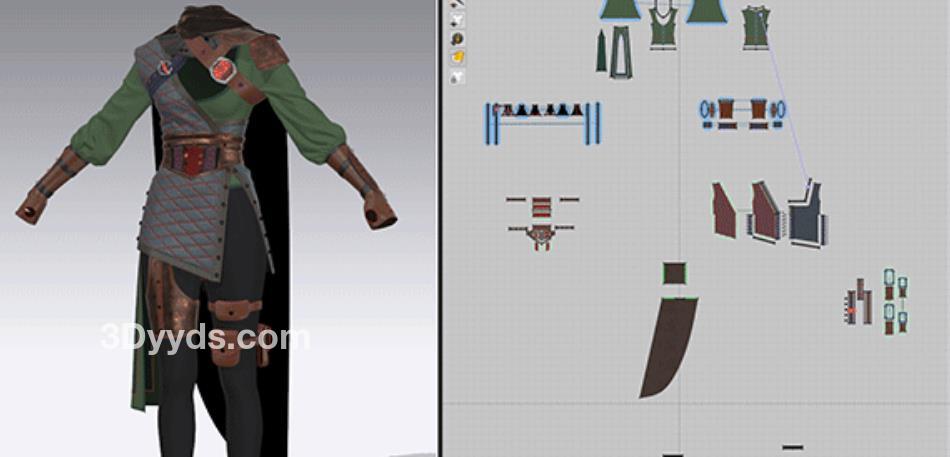Click the red gem brooch on the chest strap

tap(224, 69)
